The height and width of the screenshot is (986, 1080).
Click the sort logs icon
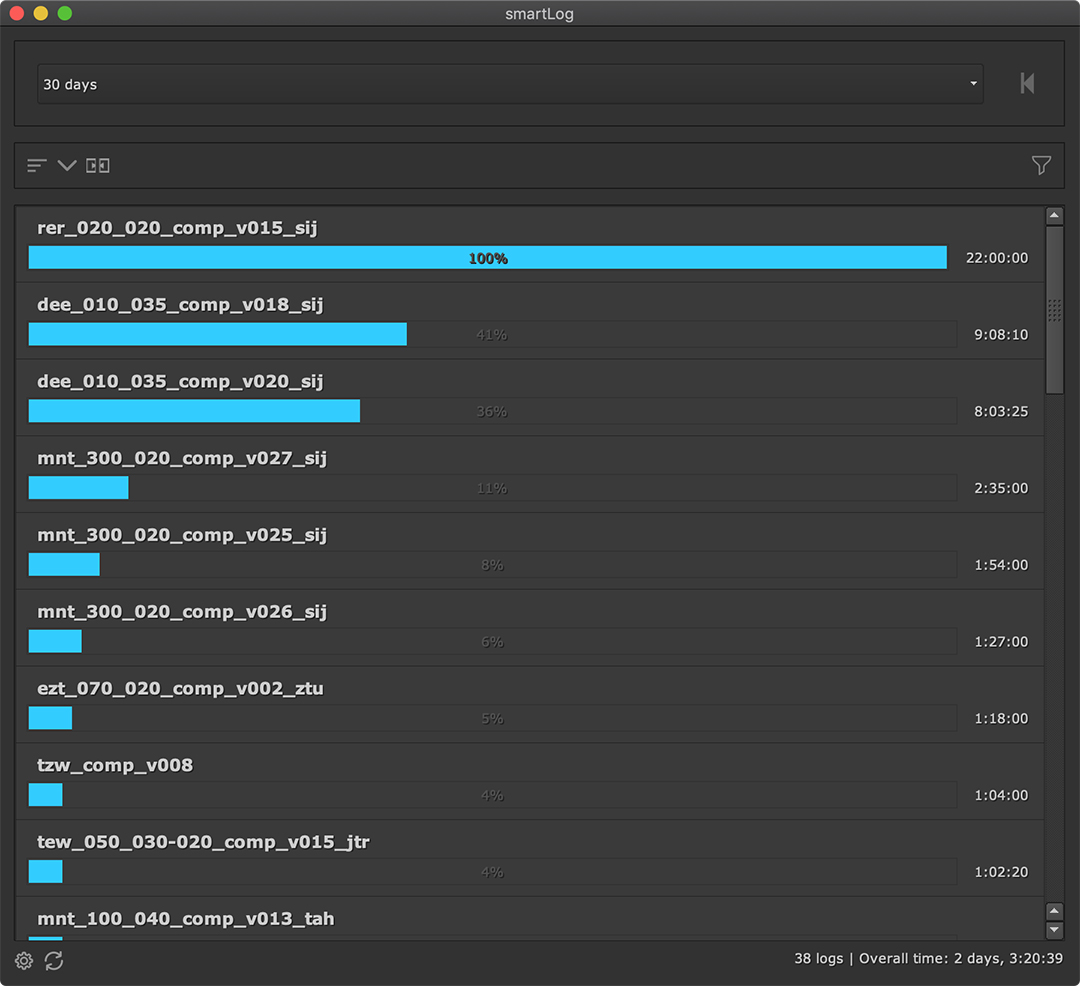37,166
